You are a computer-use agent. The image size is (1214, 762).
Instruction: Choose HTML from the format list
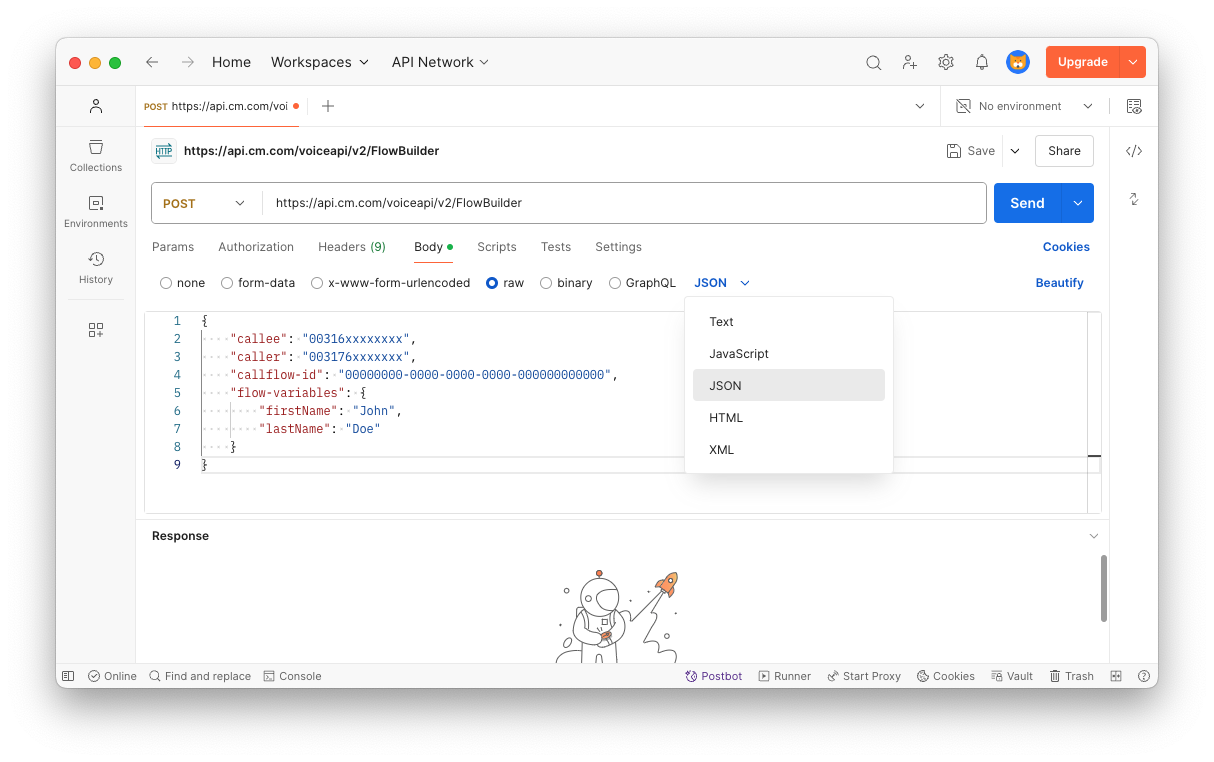tap(789, 418)
